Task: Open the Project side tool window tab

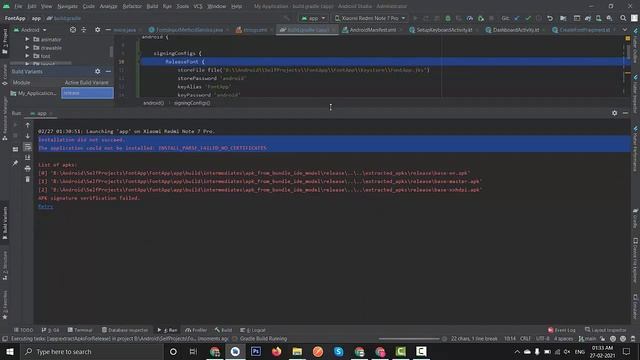Action: pos(5,41)
